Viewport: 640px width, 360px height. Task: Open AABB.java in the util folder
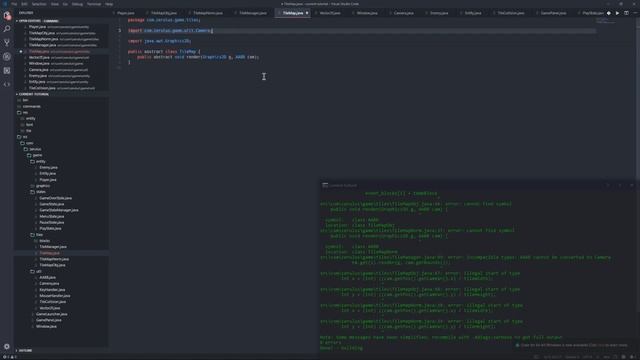tap(47, 278)
